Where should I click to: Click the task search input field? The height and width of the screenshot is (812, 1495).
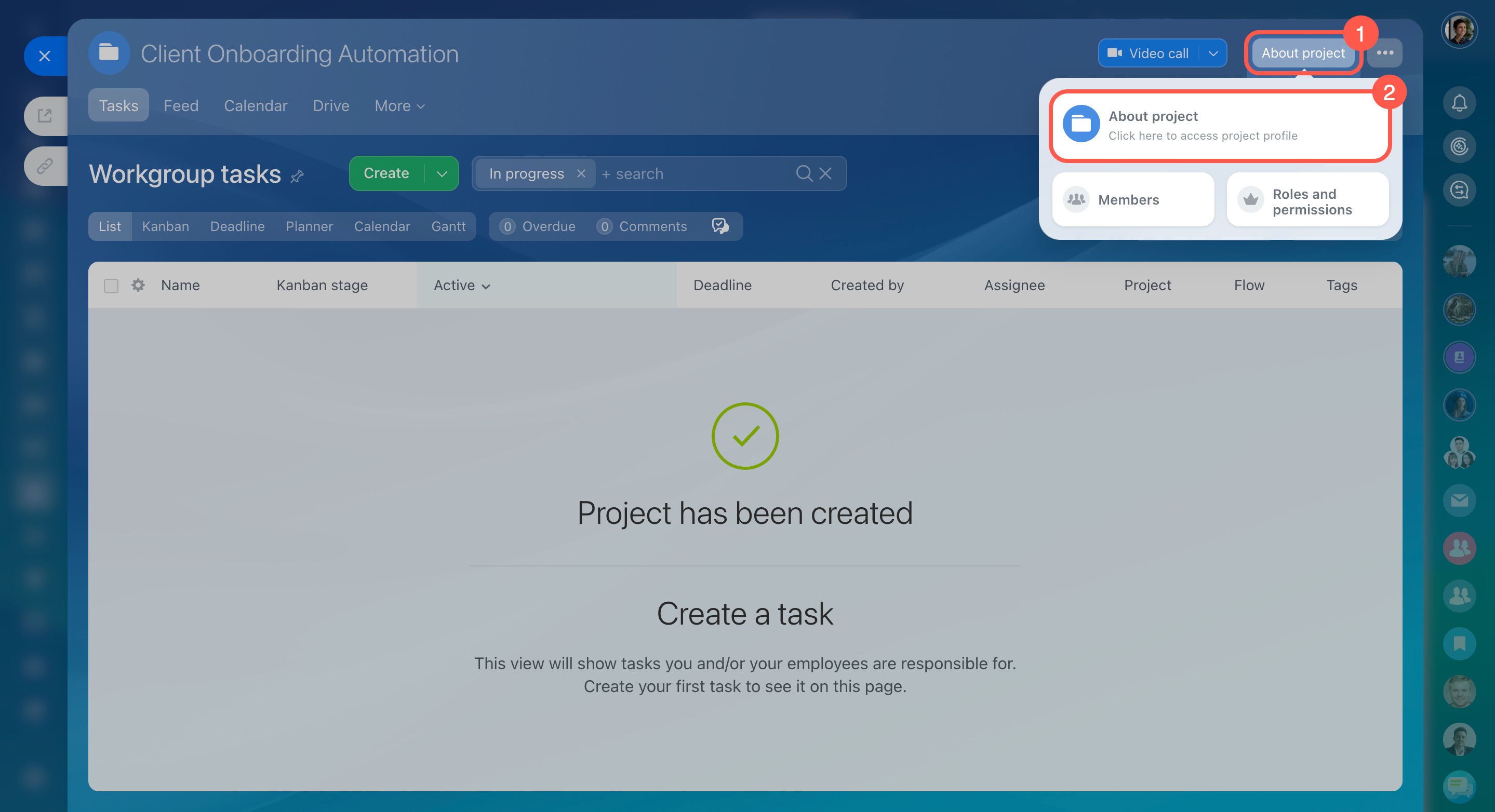click(697, 173)
